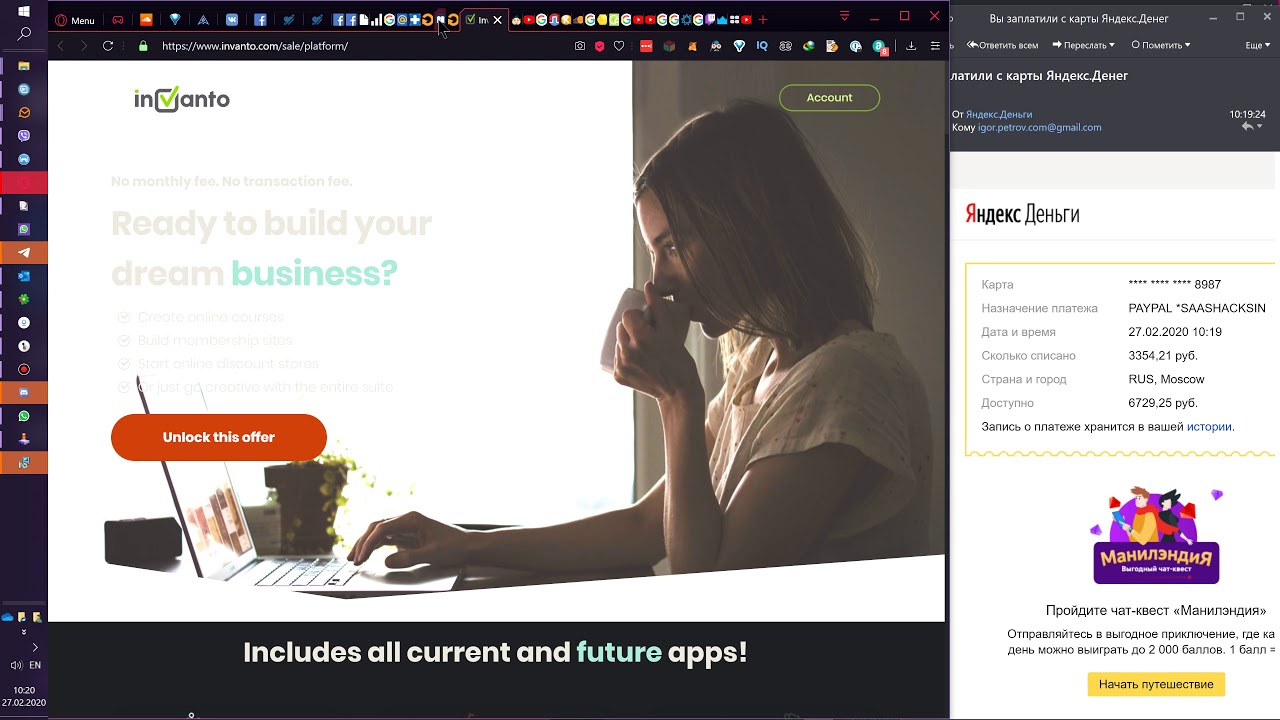Open clock showing 10:20 27.02.2020
Screen dimensions: 1280x720
click(x=24, y=696)
